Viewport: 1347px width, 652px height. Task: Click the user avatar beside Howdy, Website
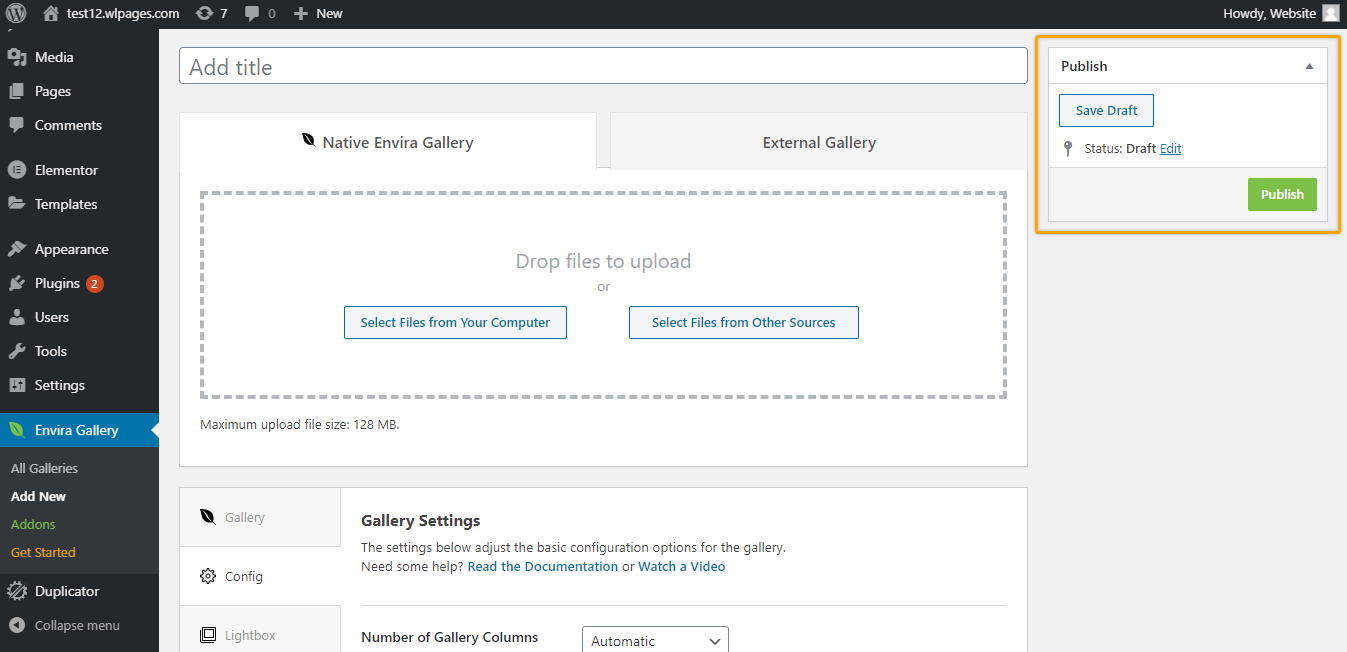pos(1330,13)
